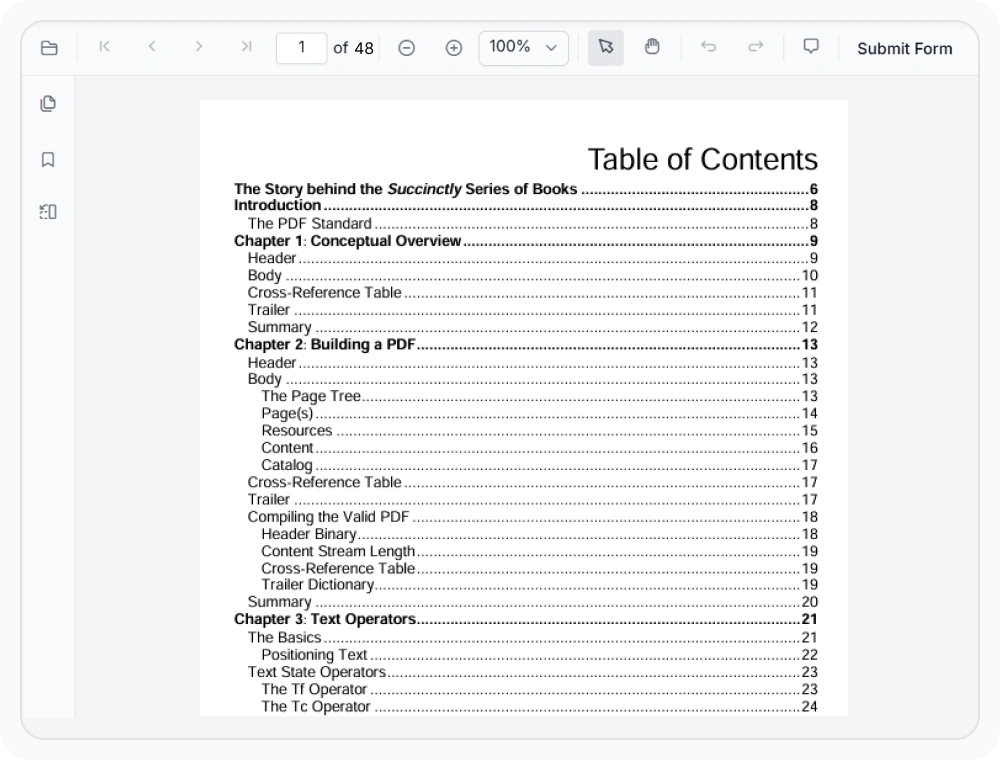Open 'The PDF Standard' contents entry
Image resolution: width=1000 pixels, height=760 pixels.
[533, 224]
